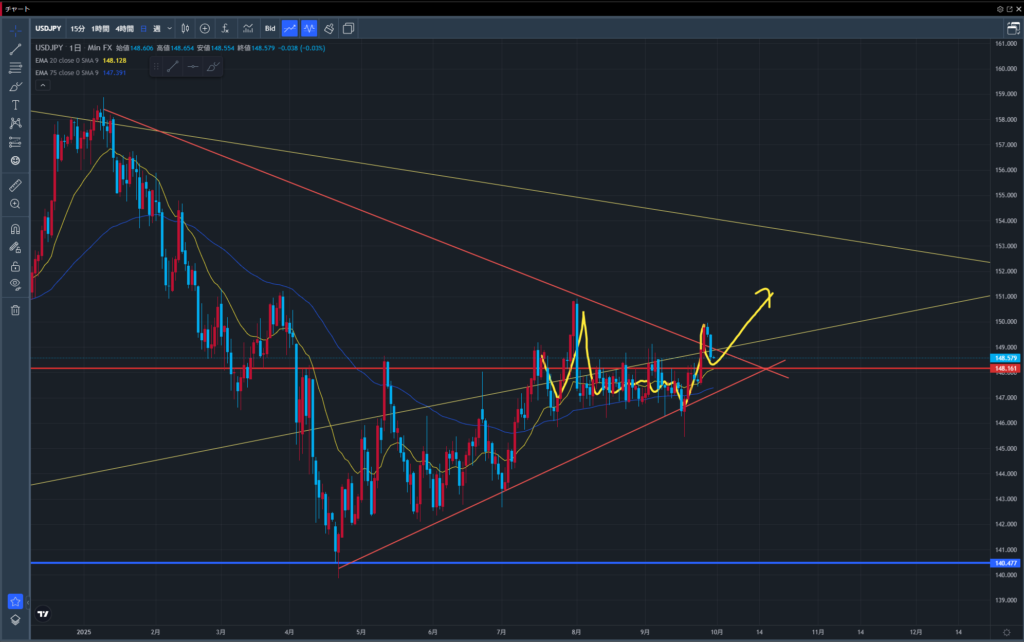Select the trend line drawing tool
The image size is (1024, 642).
pyautogui.click(x=15, y=49)
